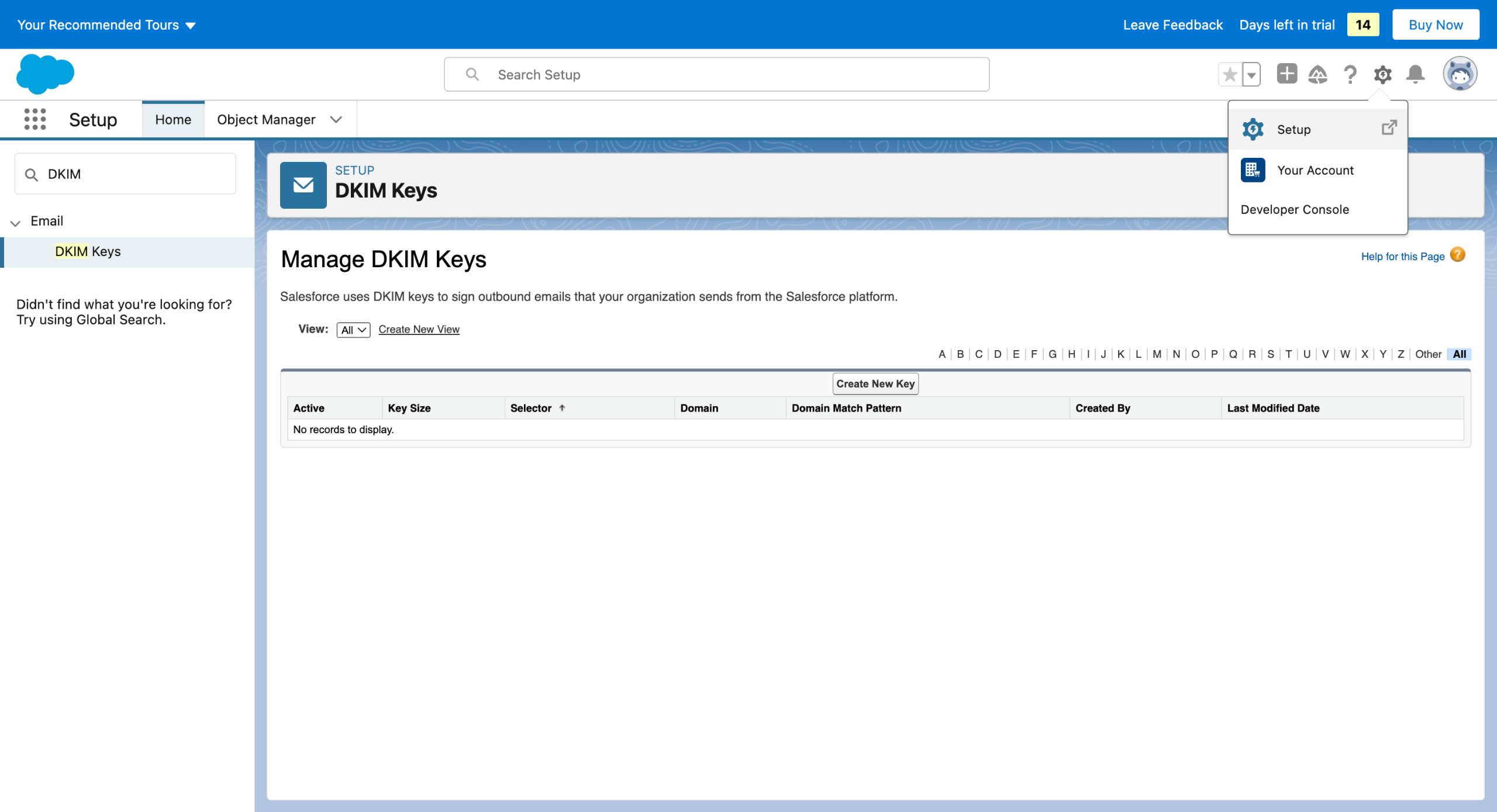Open Help for this Page link
The width and height of the screenshot is (1497, 812).
click(1403, 256)
